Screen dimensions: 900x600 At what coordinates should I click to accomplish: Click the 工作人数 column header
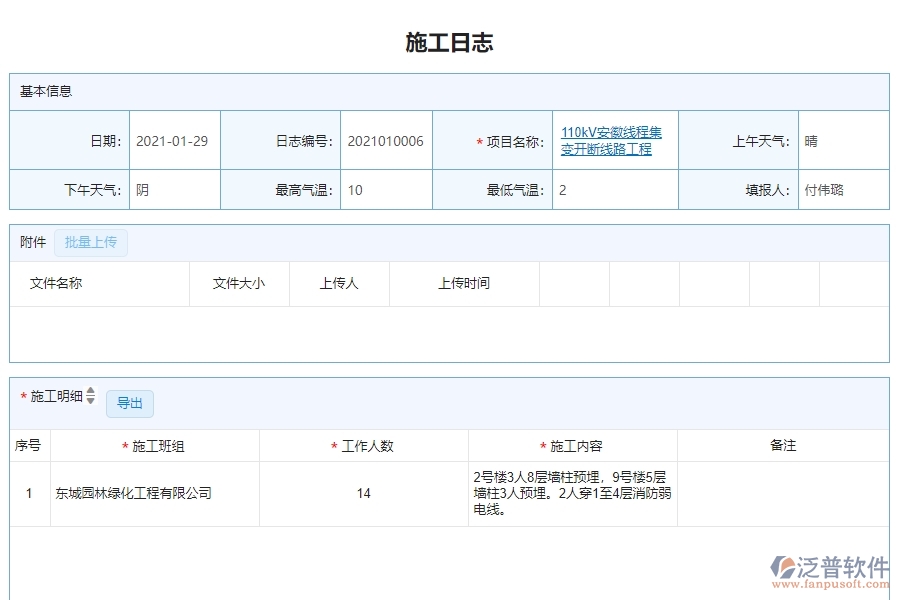pyautogui.click(x=364, y=445)
